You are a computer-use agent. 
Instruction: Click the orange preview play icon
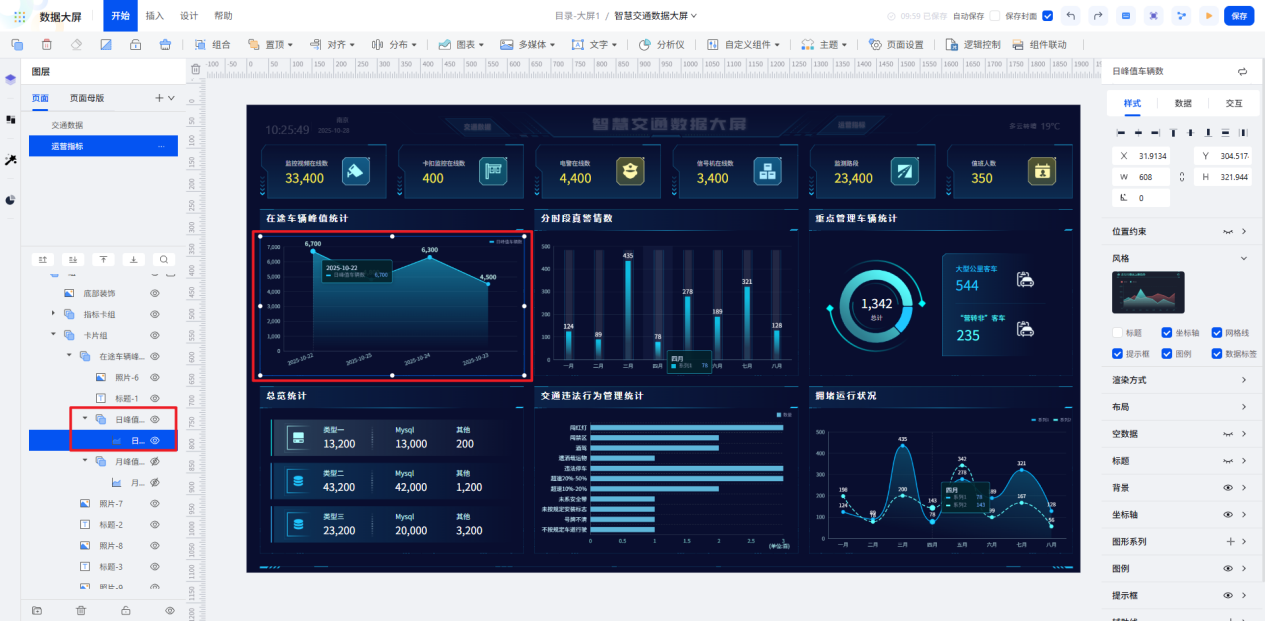tap(1210, 16)
